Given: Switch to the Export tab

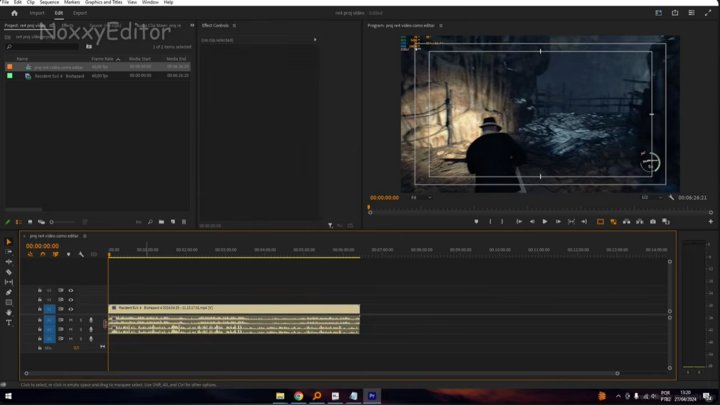Looking at the screenshot, I should pyautogui.click(x=80, y=13).
